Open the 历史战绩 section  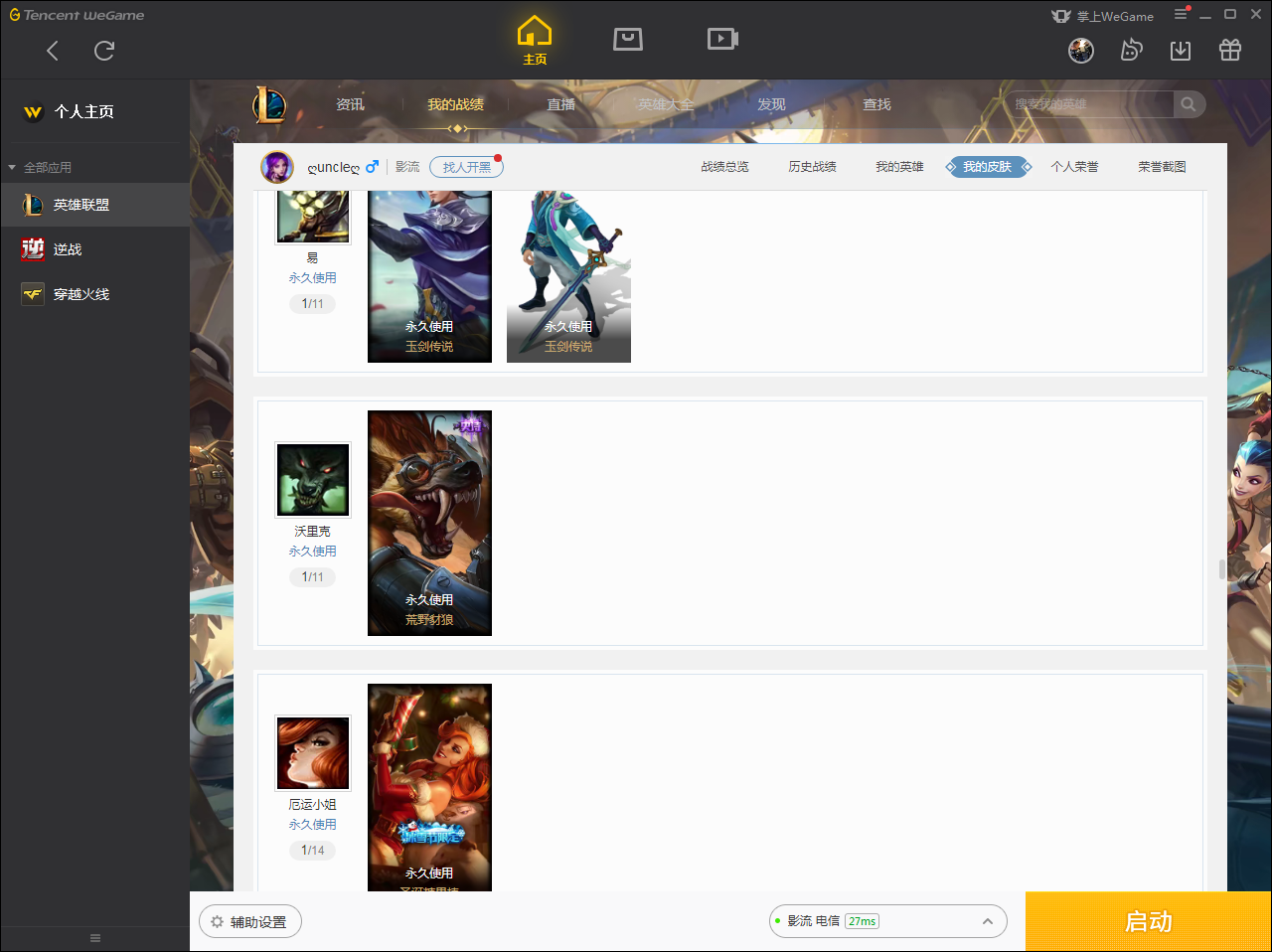pyautogui.click(x=812, y=167)
